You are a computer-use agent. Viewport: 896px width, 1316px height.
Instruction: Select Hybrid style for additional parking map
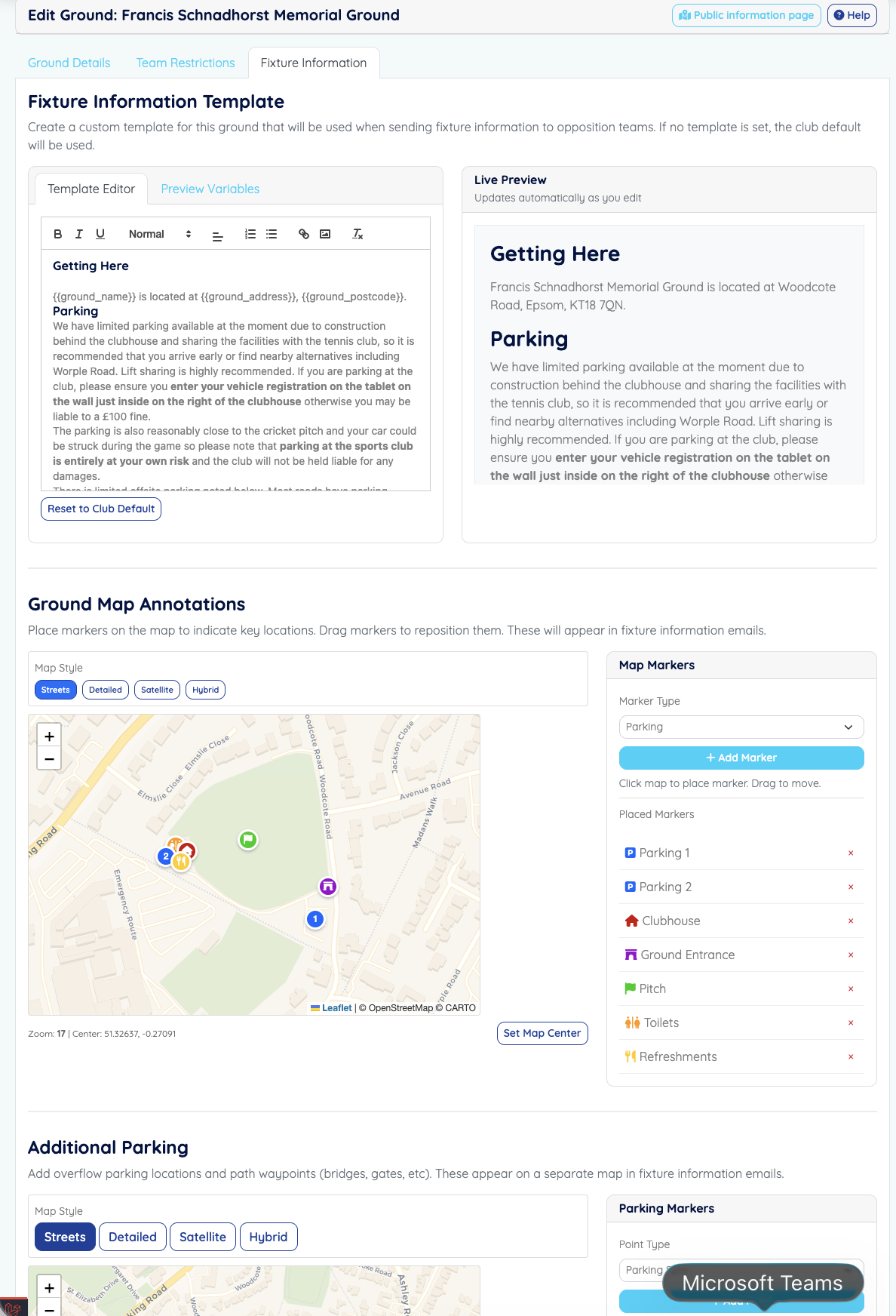[268, 1237]
